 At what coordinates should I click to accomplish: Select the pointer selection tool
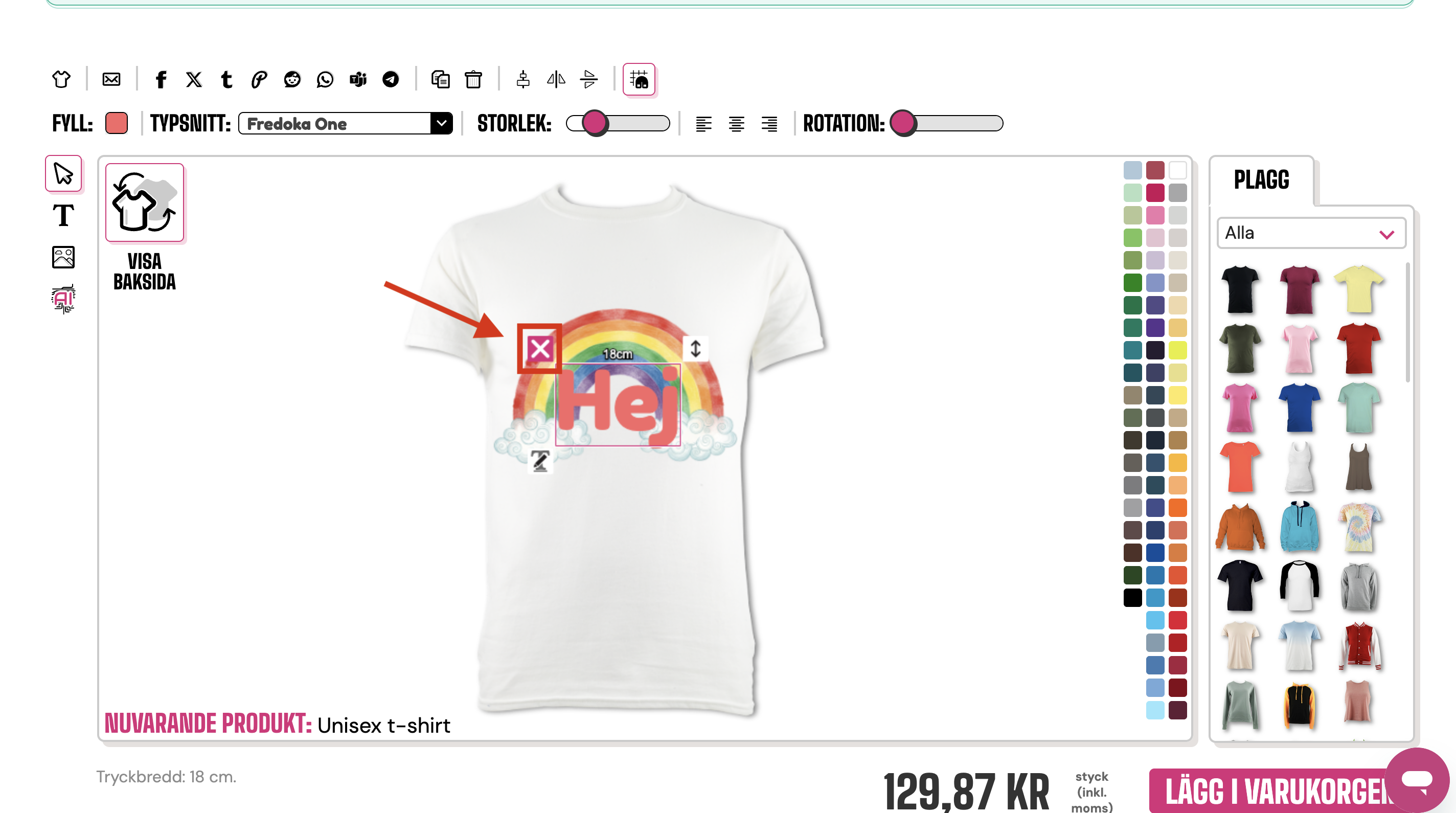pos(63,173)
